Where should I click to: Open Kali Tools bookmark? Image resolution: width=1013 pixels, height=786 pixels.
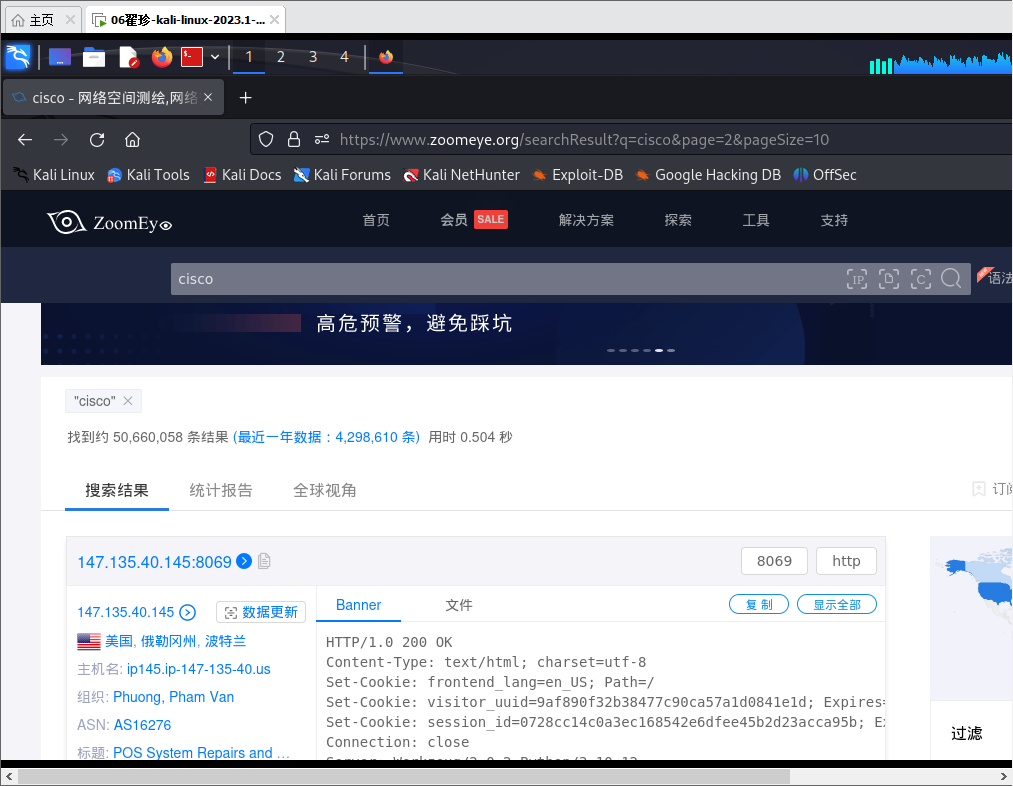(x=149, y=175)
